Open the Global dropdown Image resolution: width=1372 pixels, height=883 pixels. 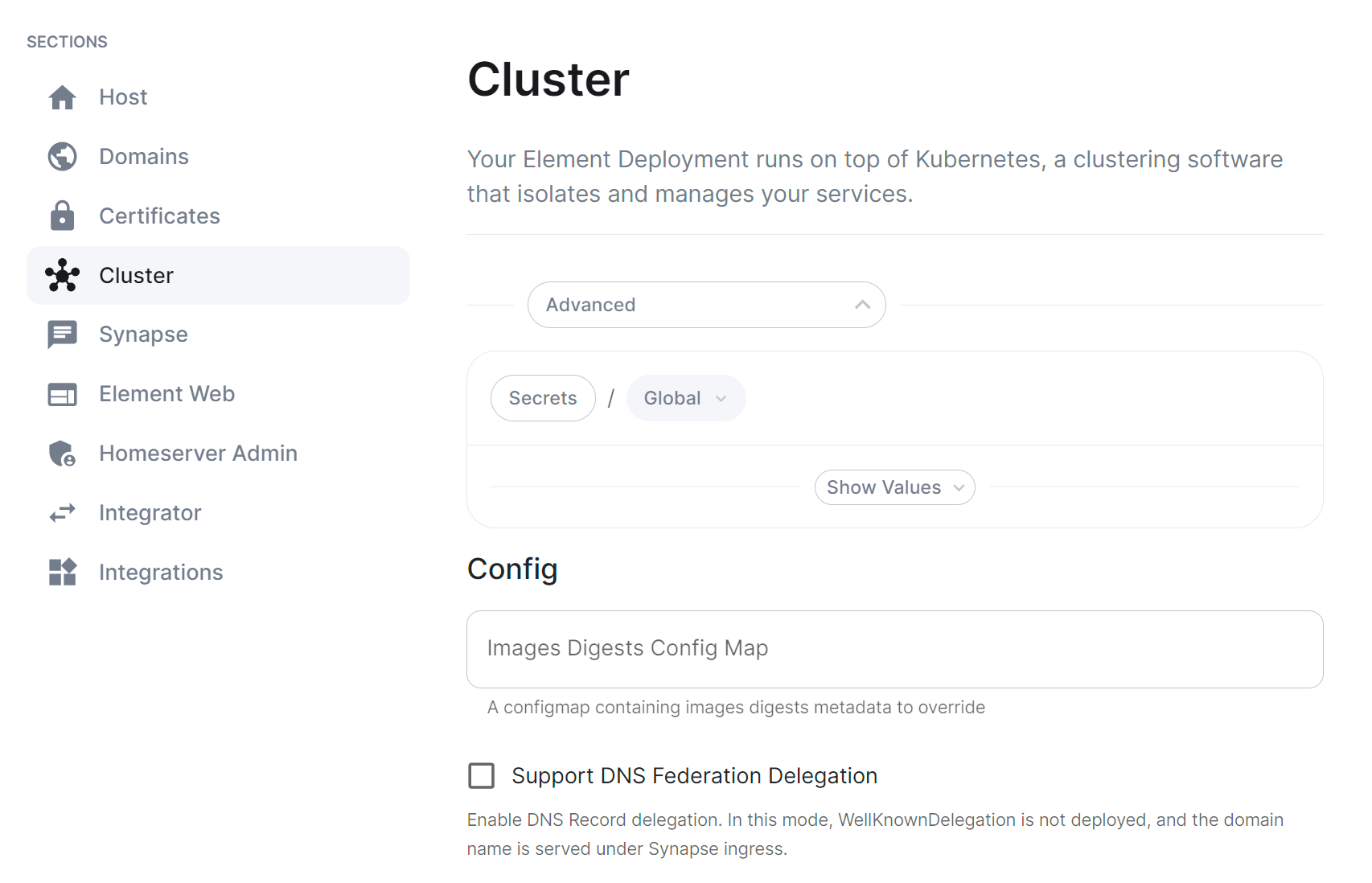(x=686, y=398)
